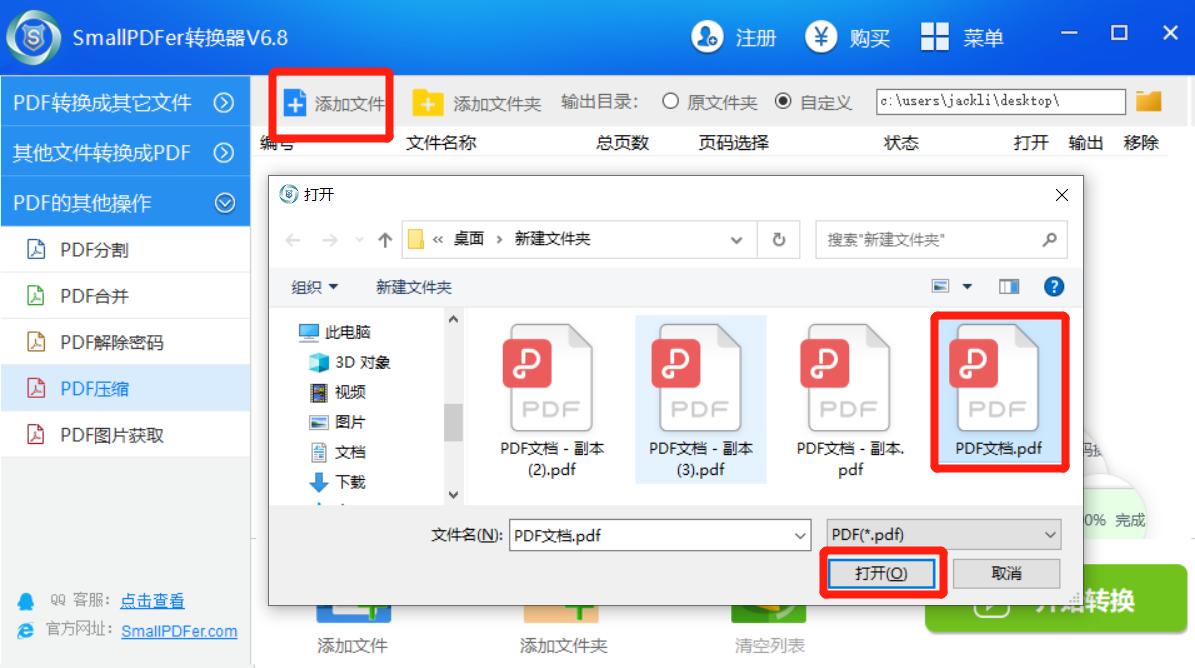
Task: Open the filename combo box dropdown arrow
Action: pyautogui.click(x=800, y=535)
